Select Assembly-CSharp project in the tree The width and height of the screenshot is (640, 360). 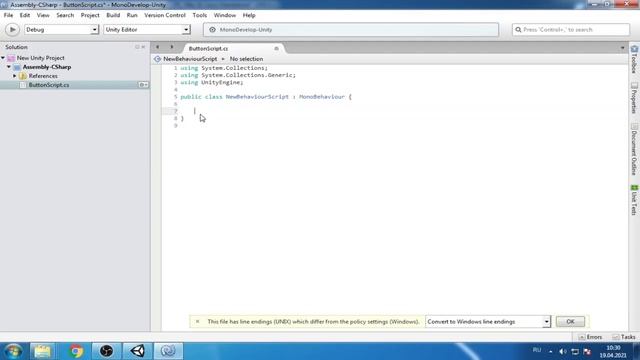pos(47,67)
